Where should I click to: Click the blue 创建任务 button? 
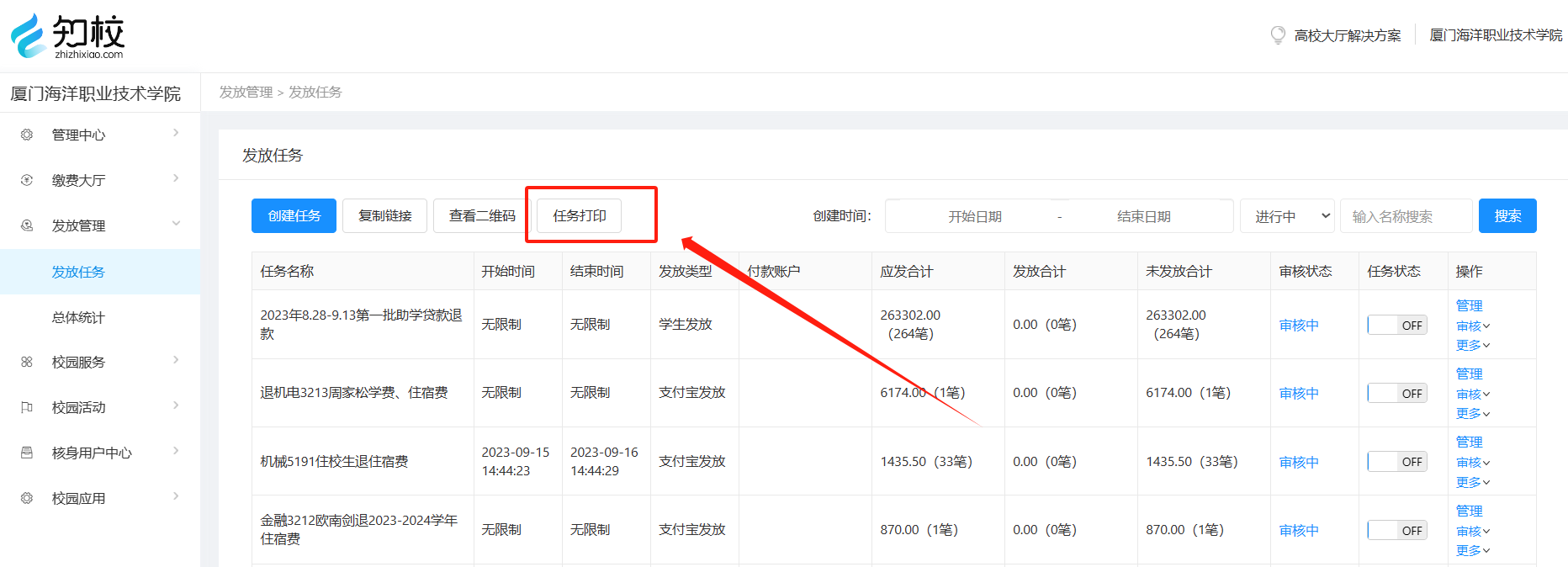(x=294, y=215)
